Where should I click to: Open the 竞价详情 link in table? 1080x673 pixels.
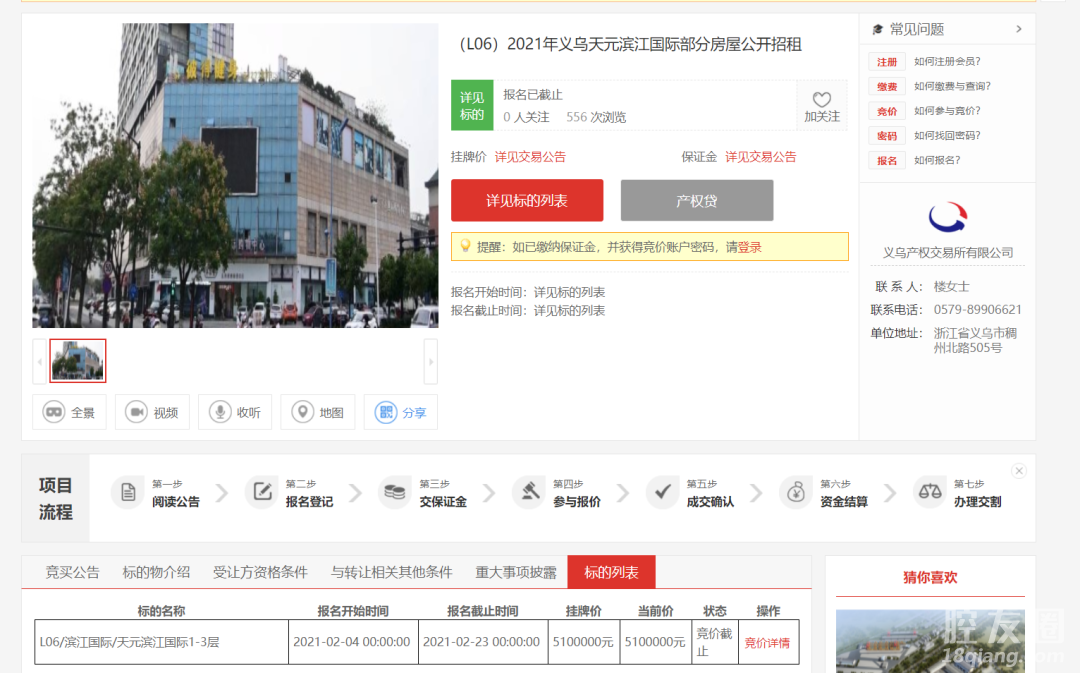[767, 643]
